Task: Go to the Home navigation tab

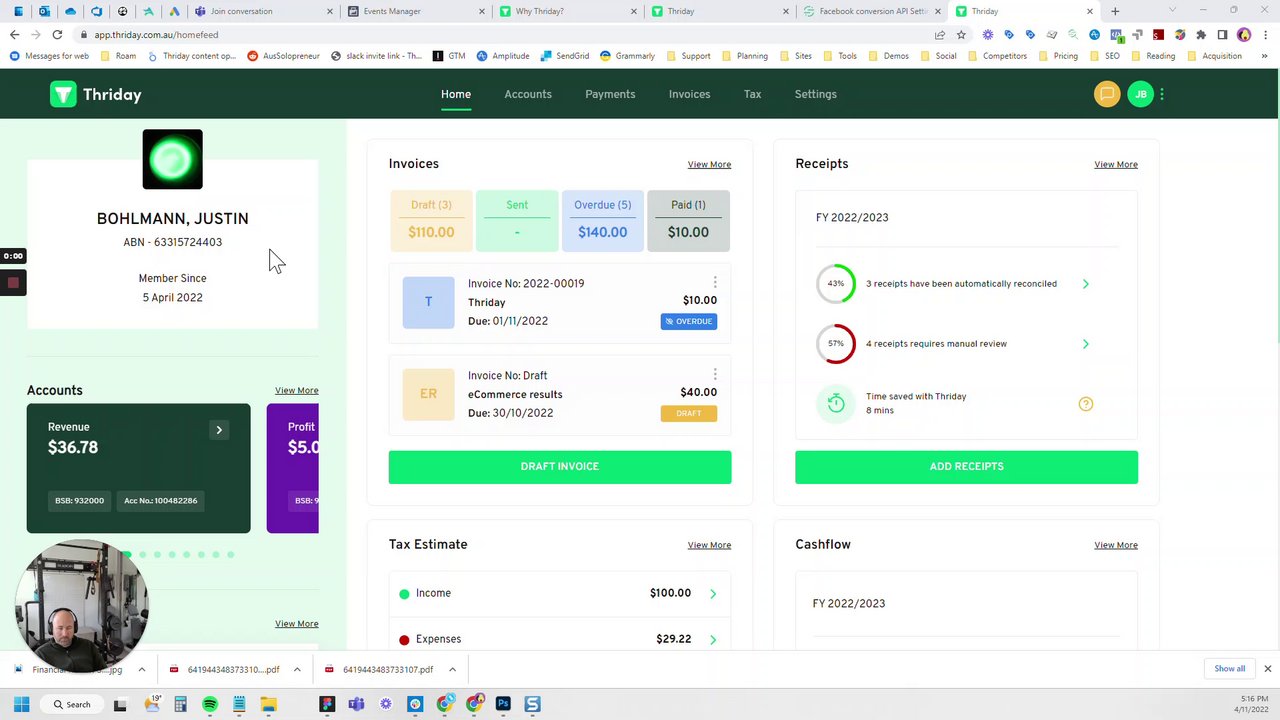Action: [x=456, y=94]
